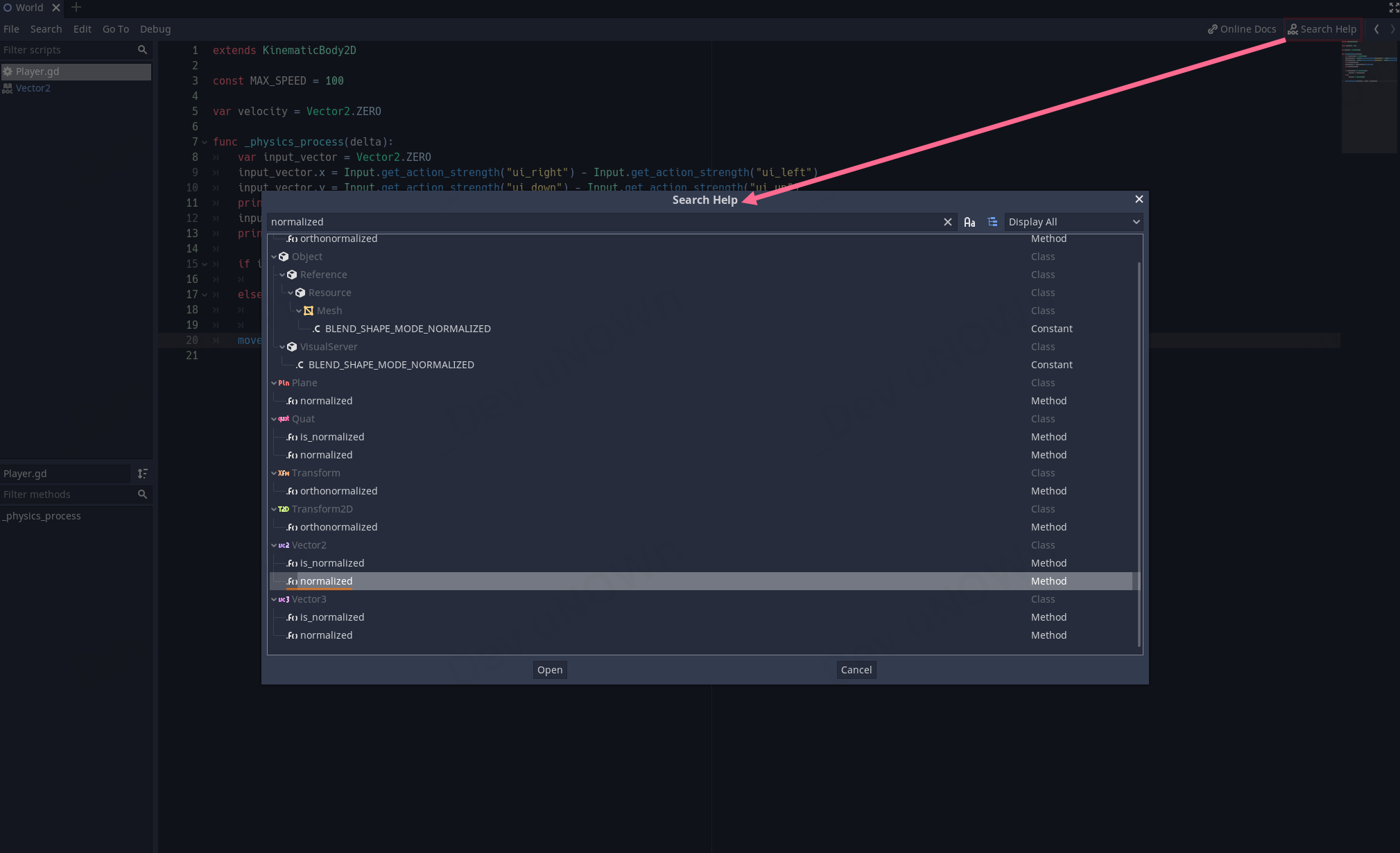This screenshot has width=1400, height=853.
Task: Open the Display All dropdown
Action: click(x=1073, y=222)
